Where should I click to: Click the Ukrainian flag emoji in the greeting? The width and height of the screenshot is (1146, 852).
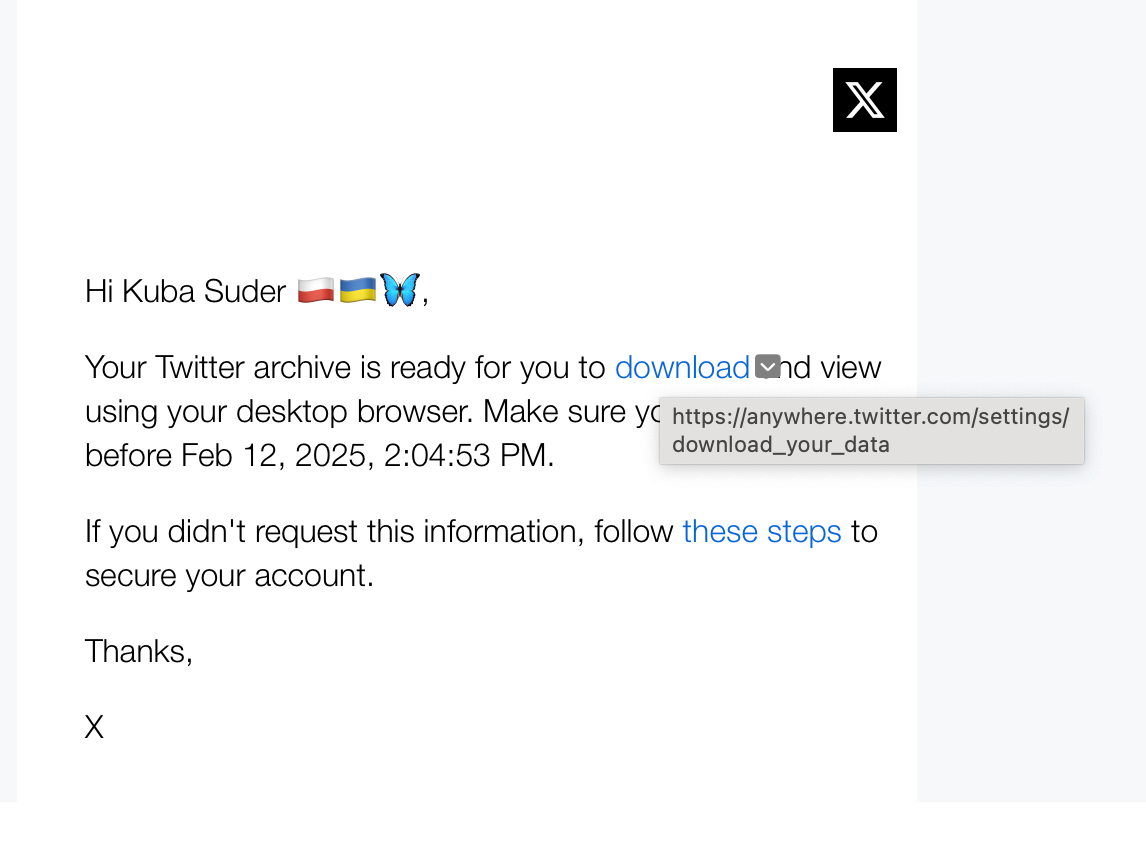point(358,291)
